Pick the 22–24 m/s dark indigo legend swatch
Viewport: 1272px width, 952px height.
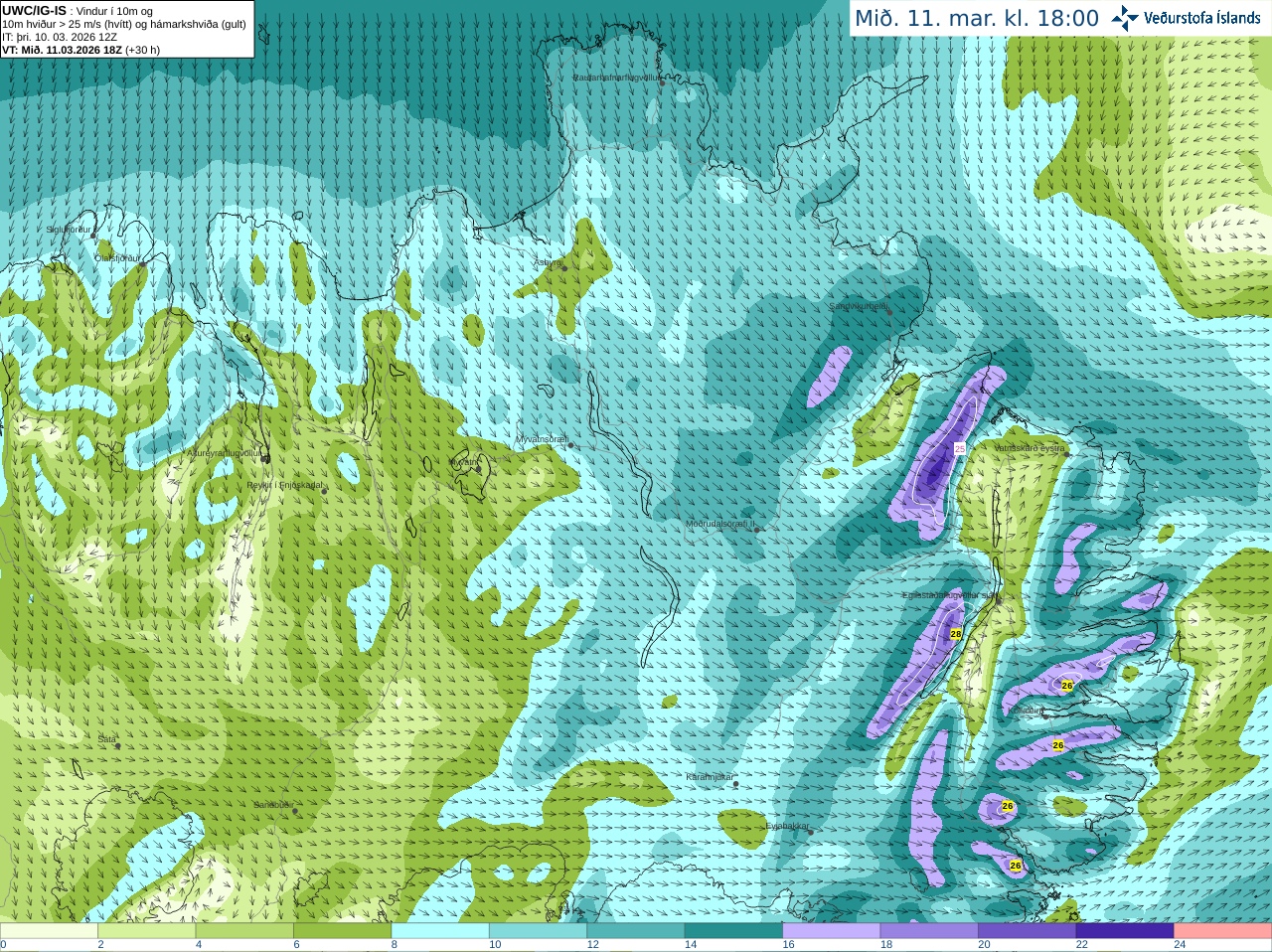[1125, 931]
